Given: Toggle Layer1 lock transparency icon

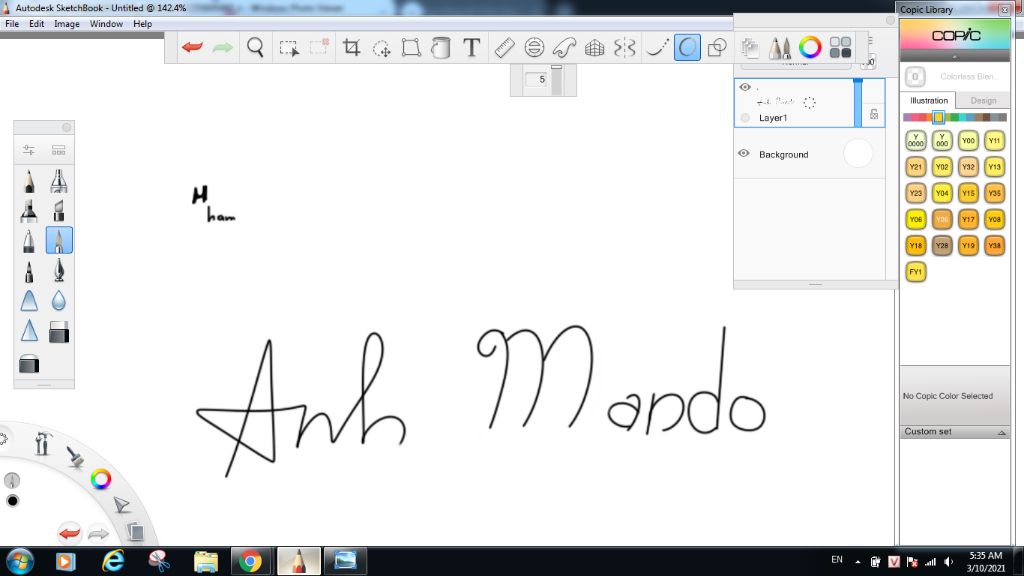Looking at the screenshot, I should (x=874, y=114).
